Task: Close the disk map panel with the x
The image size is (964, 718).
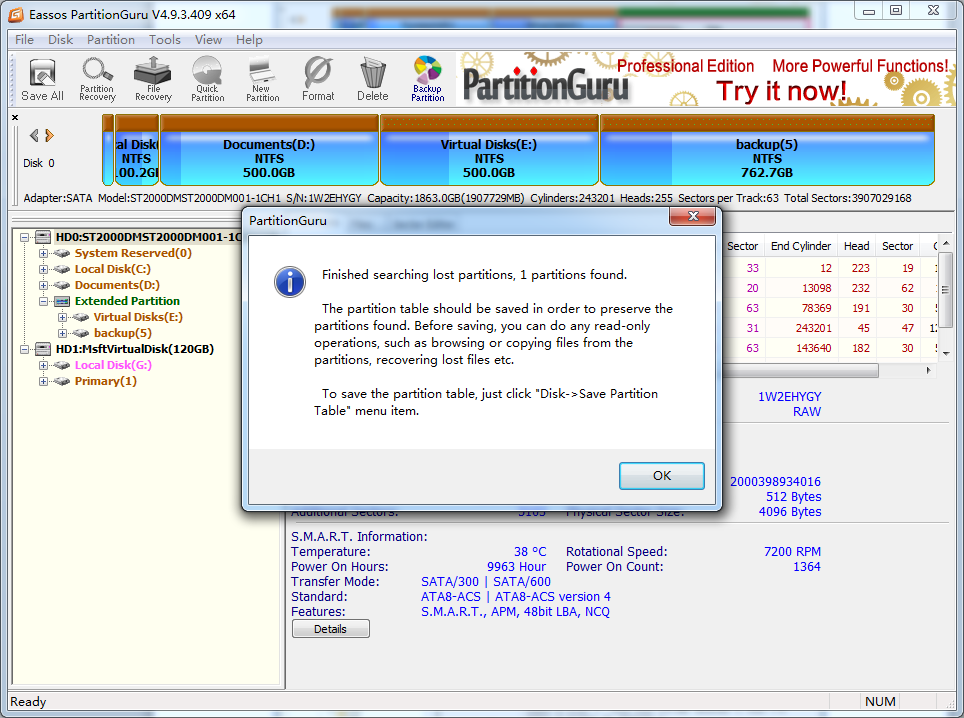Action: pos(15,117)
